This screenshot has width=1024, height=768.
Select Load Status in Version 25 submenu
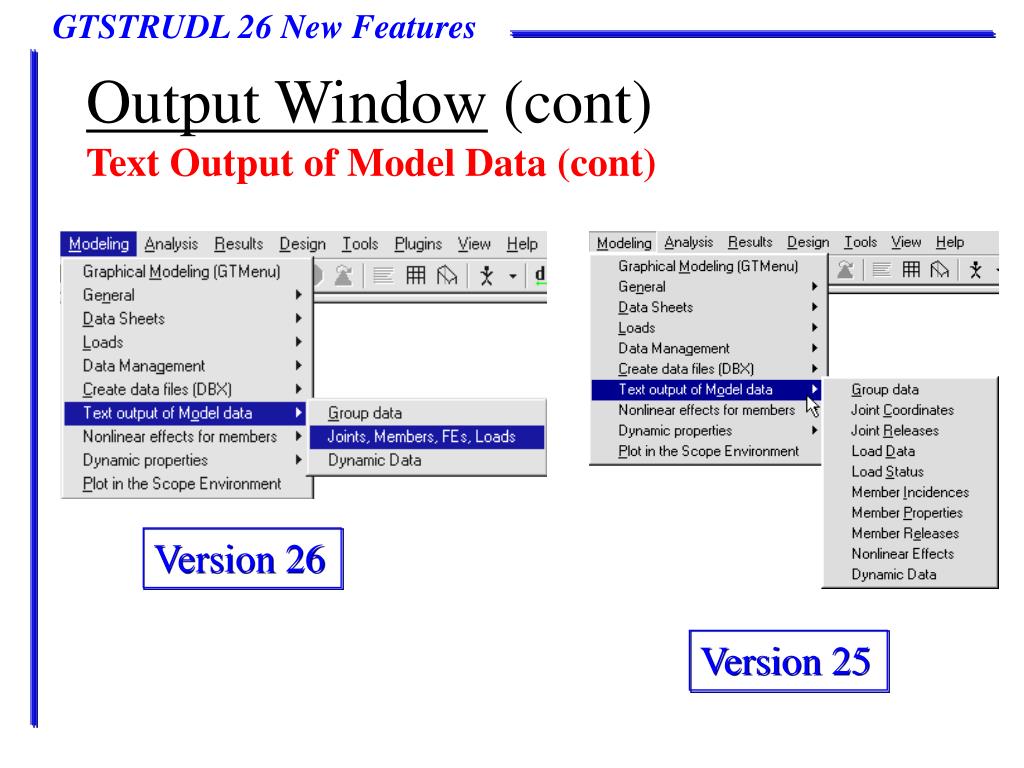[x=910, y=471]
